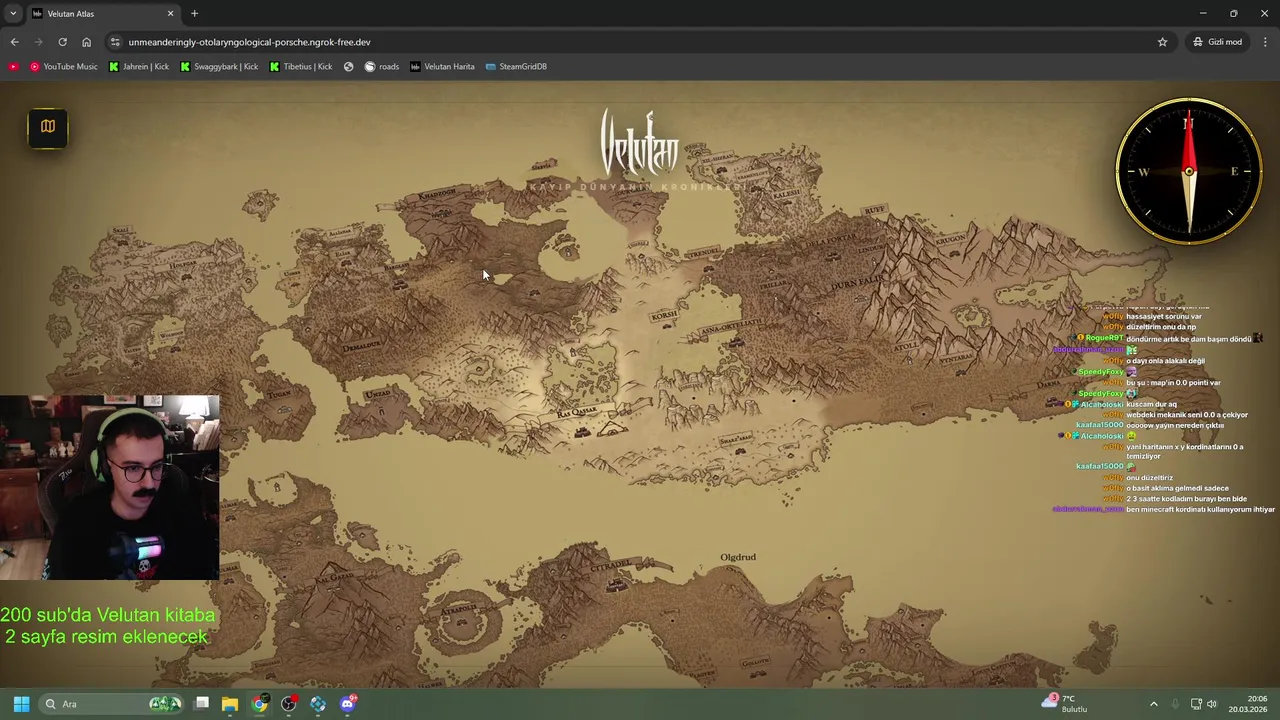Click the Gizli mod incognito indicator
This screenshot has width=1280, height=720.
[1217, 42]
